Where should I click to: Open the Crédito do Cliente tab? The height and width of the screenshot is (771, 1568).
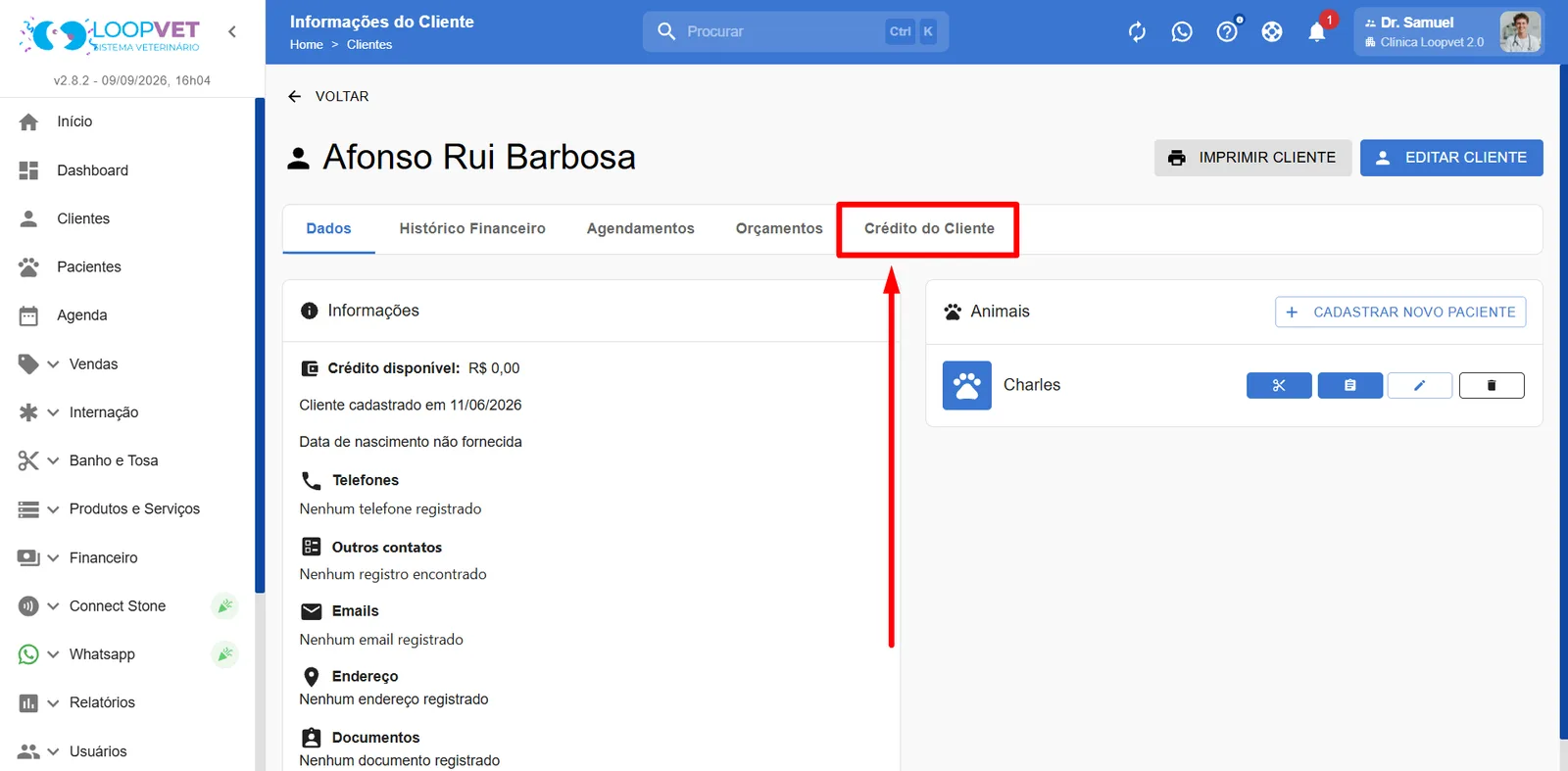pyautogui.click(x=929, y=228)
